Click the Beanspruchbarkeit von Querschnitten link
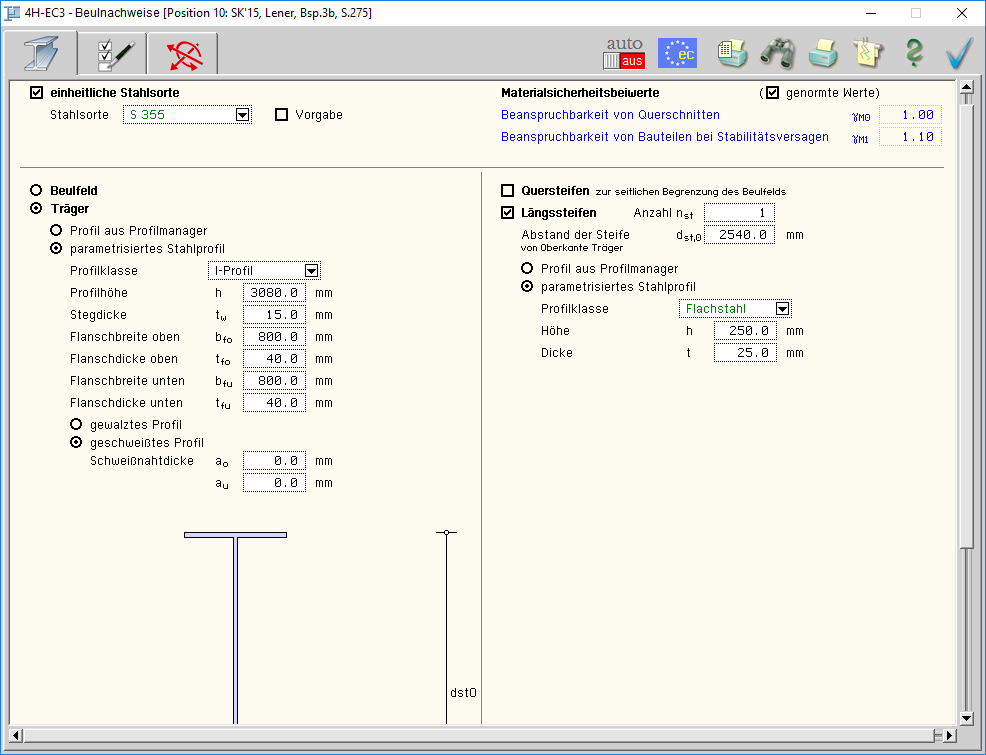 coord(610,115)
